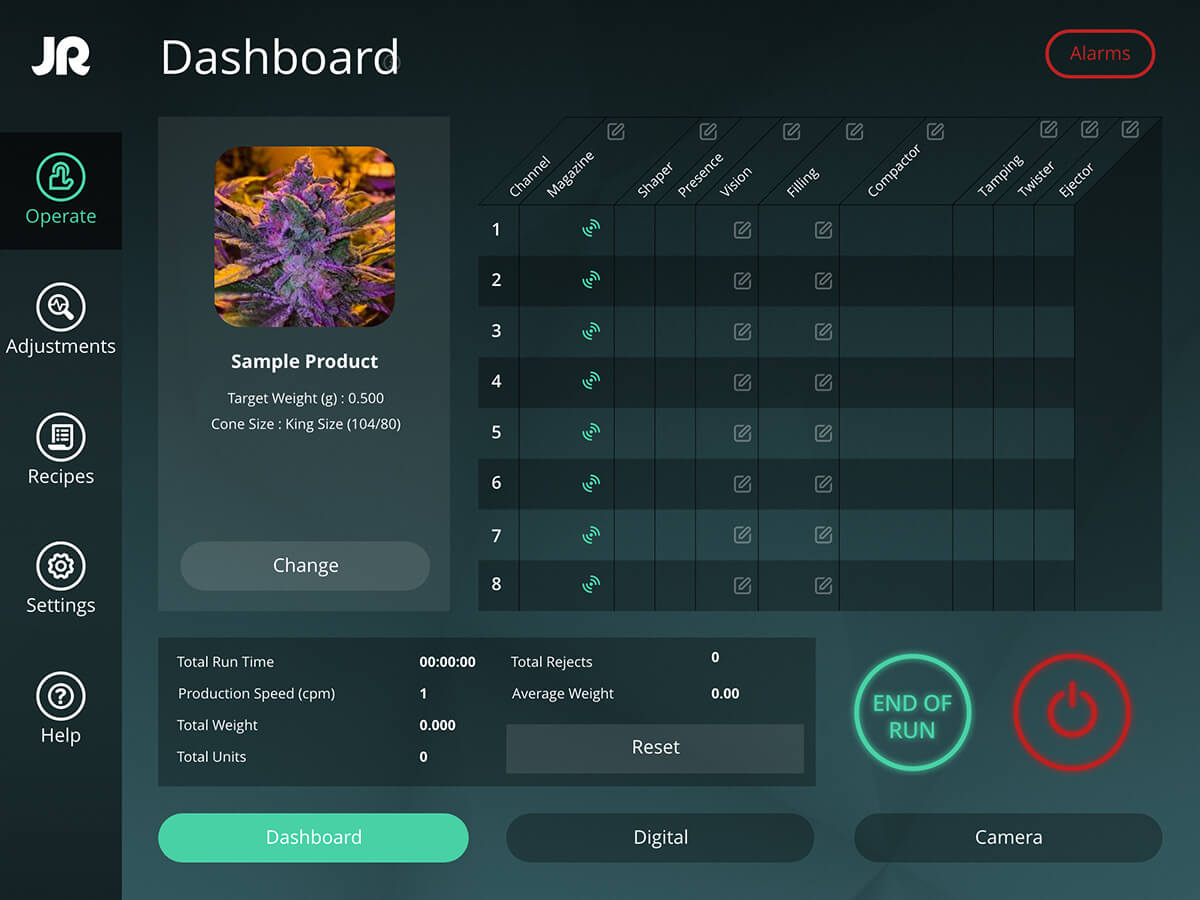Go to Adjustments in the sidebar

coord(61,321)
